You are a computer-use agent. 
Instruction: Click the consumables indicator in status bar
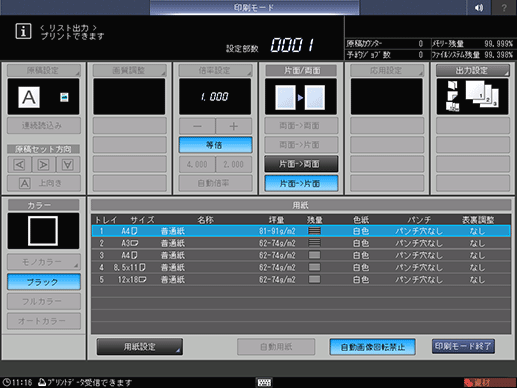[489, 382]
